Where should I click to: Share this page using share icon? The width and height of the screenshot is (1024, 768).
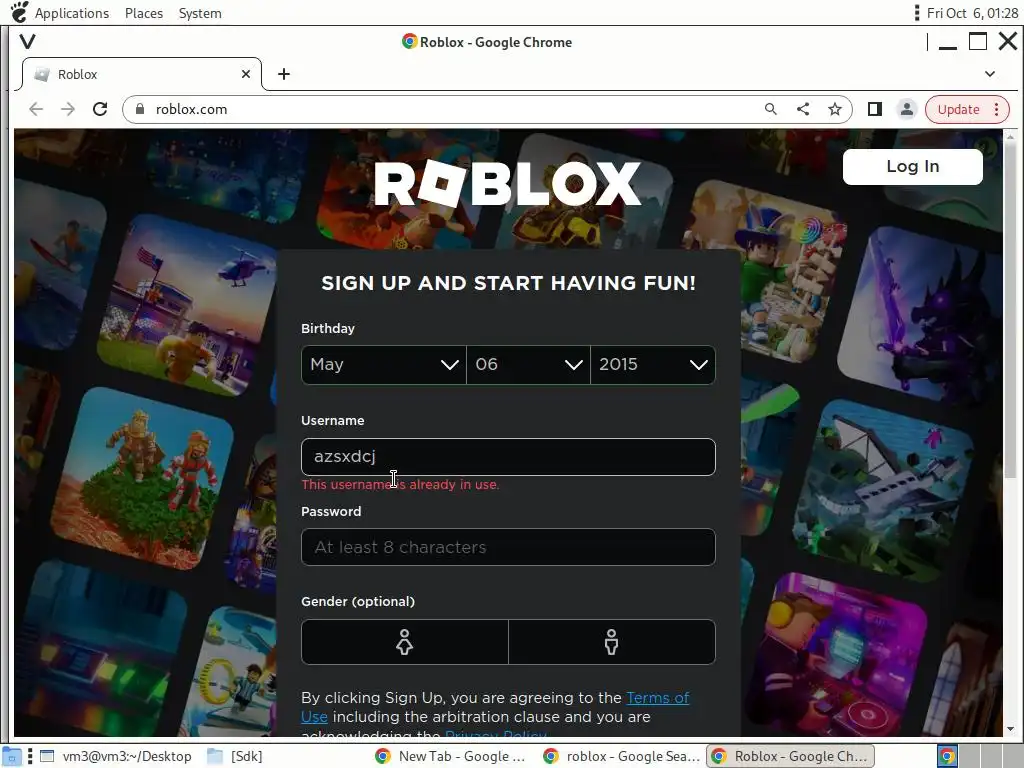(803, 109)
